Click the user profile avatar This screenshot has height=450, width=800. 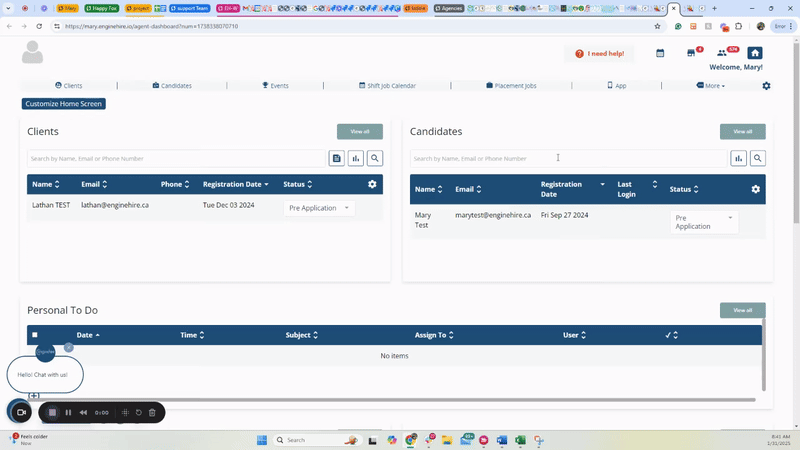click(x=33, y=52)
